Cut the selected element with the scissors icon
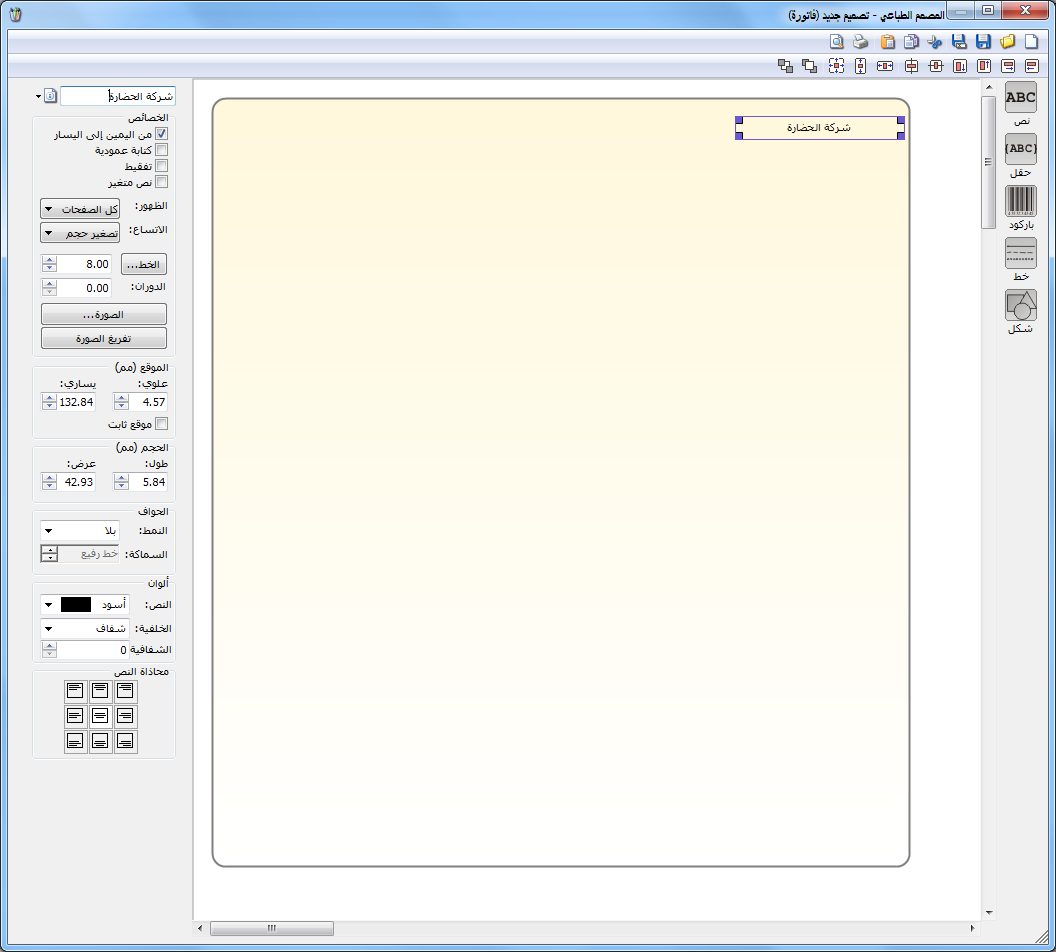 (935, 42)
